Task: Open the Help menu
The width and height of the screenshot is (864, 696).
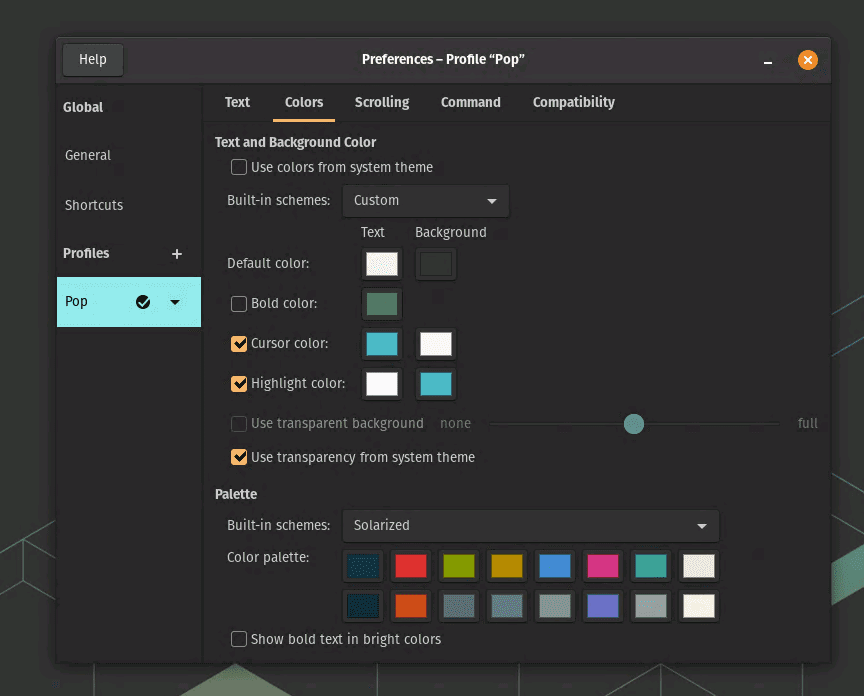Action: pos(92,59)
